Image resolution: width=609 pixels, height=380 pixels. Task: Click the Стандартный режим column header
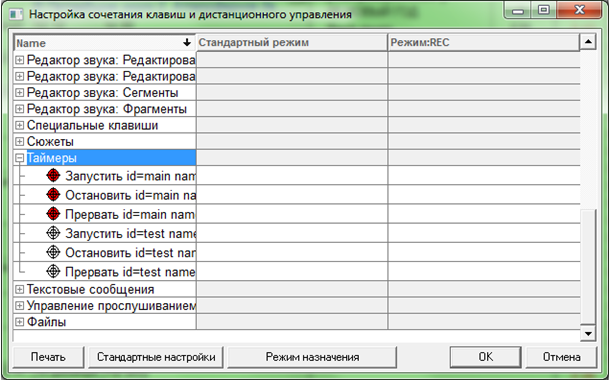[x=292, y=42]
